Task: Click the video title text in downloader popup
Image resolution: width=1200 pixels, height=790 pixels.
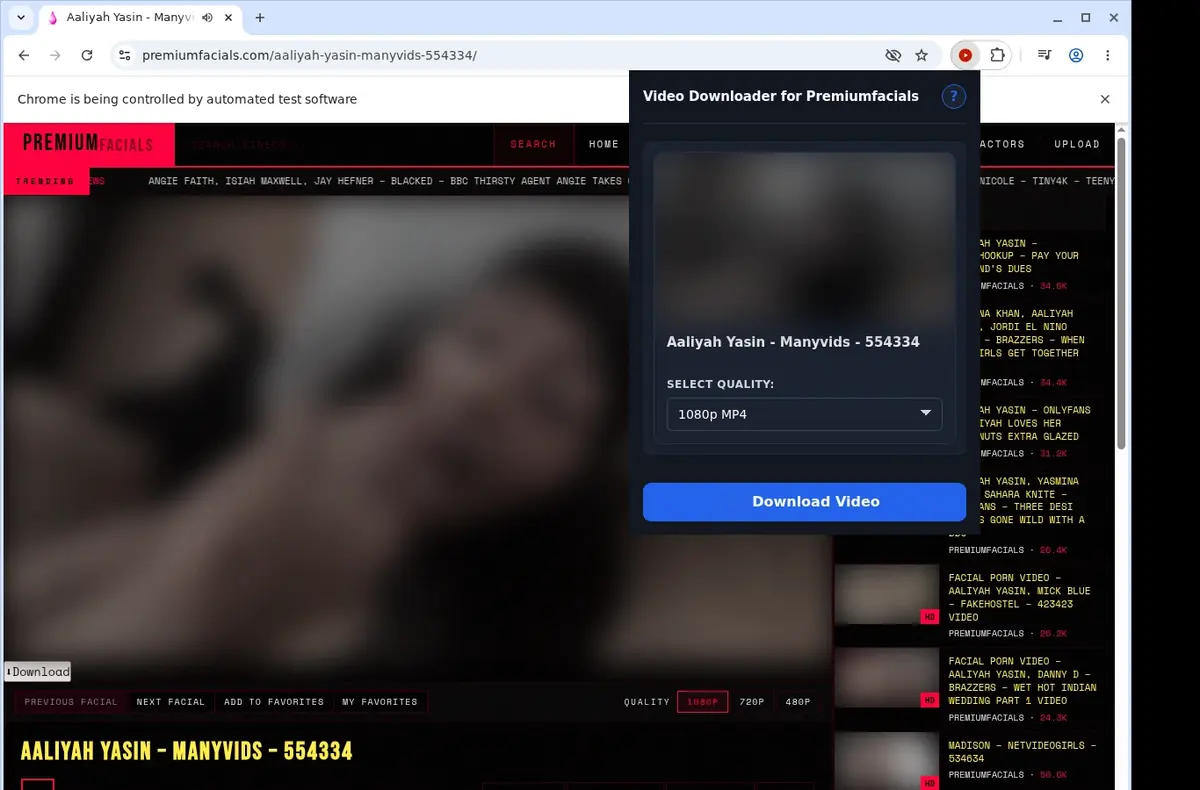Action: 793,342
